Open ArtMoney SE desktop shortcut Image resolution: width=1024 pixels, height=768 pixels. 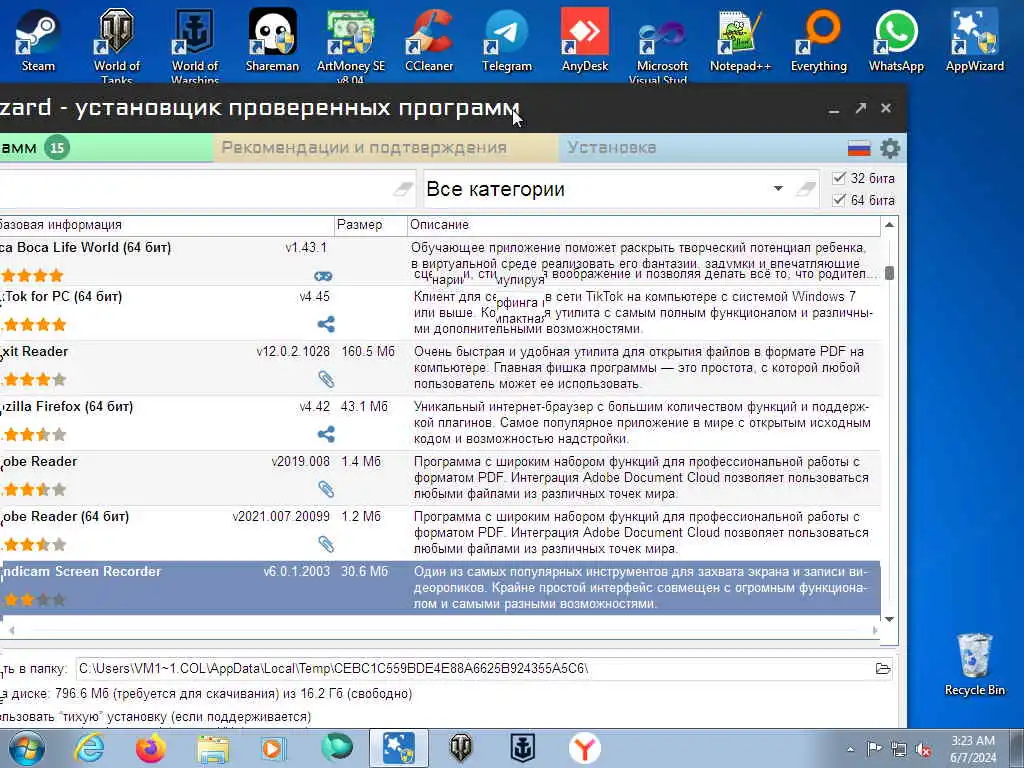click(351, 44)
